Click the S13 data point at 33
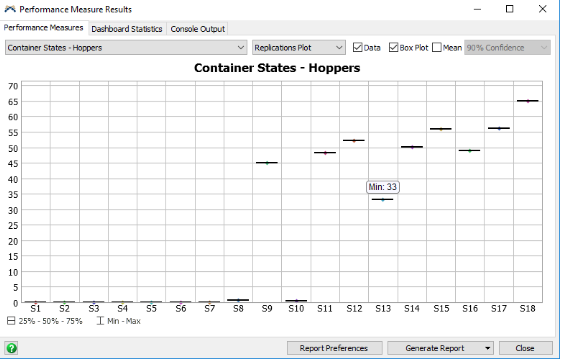 click(x=383, y=200)
